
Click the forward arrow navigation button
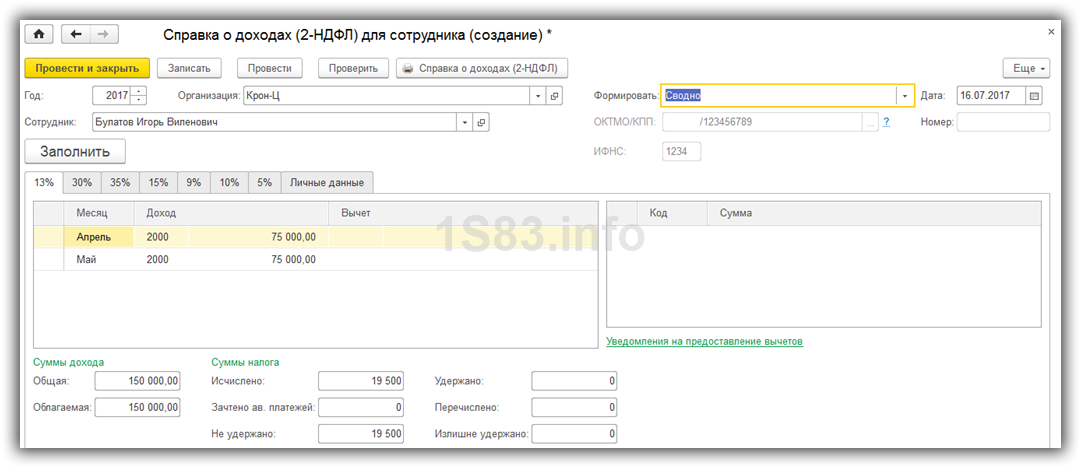coord(102,34)
